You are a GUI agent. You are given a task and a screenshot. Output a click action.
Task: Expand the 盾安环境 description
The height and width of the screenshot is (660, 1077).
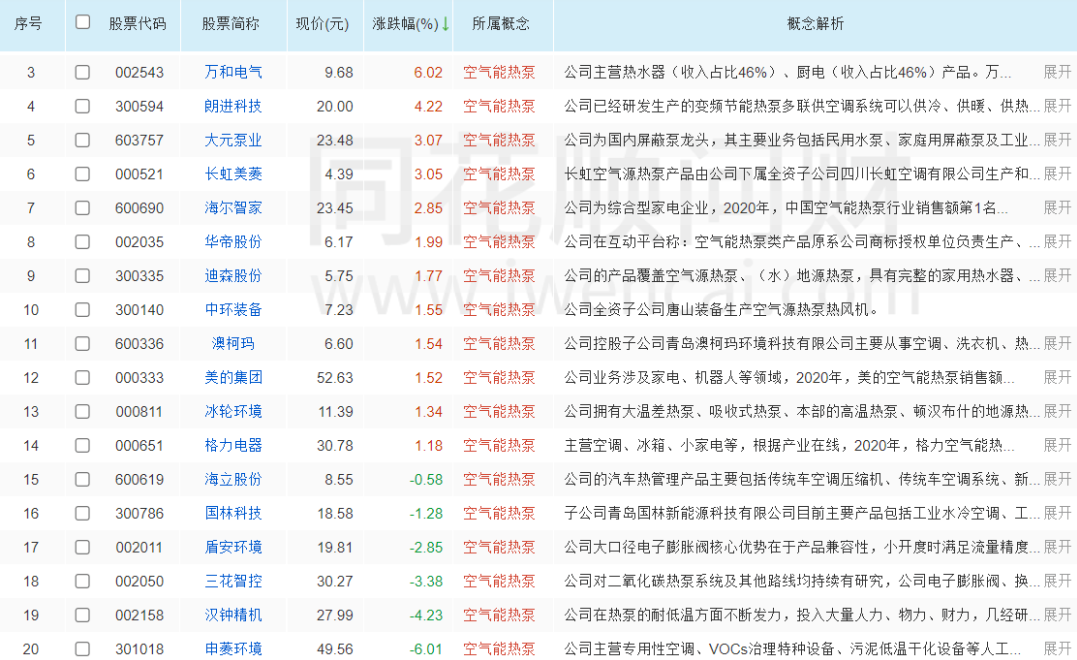click(x=1057, y=547)
